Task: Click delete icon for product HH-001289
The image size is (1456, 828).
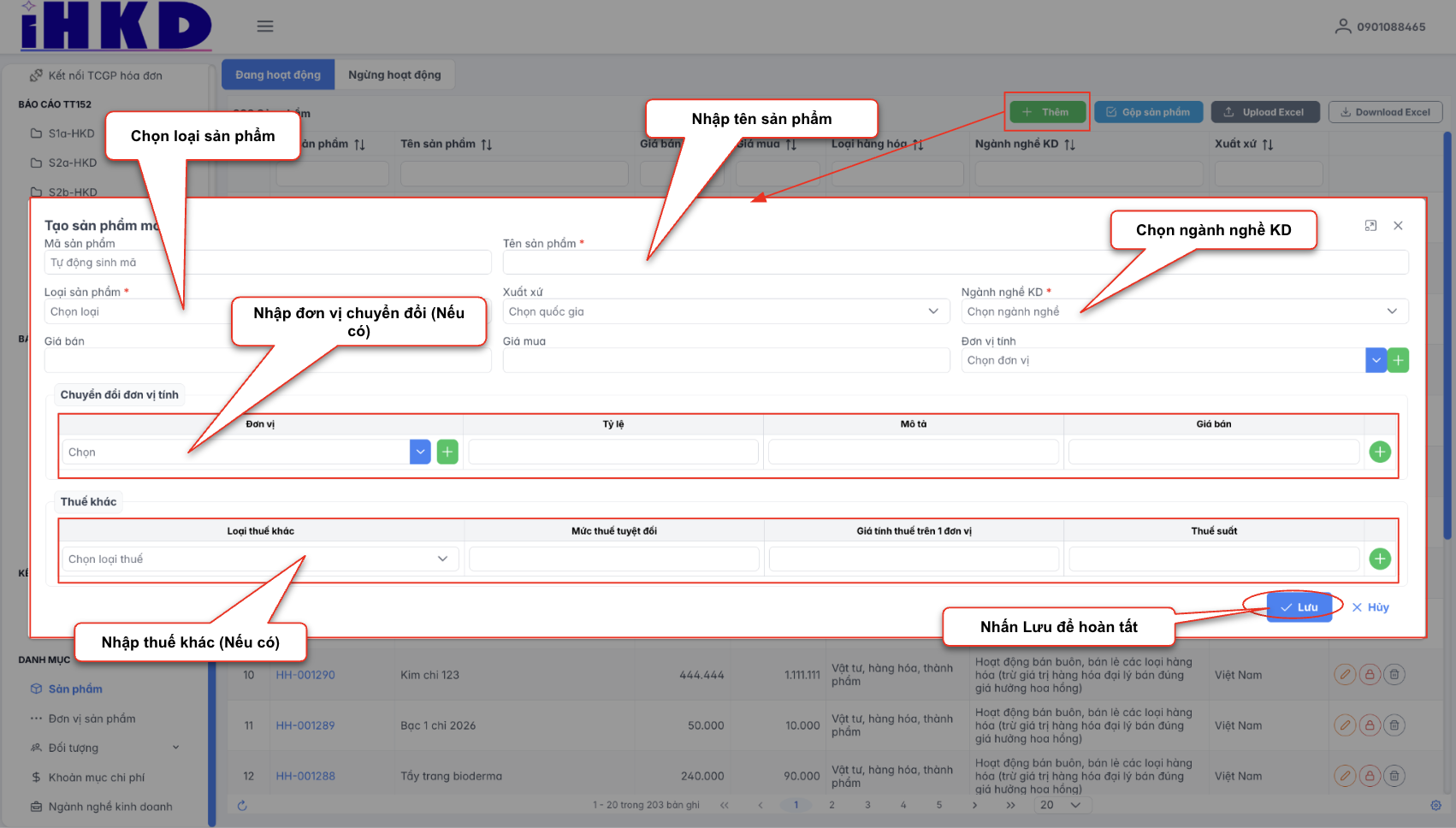Action: coord(1394,725)
